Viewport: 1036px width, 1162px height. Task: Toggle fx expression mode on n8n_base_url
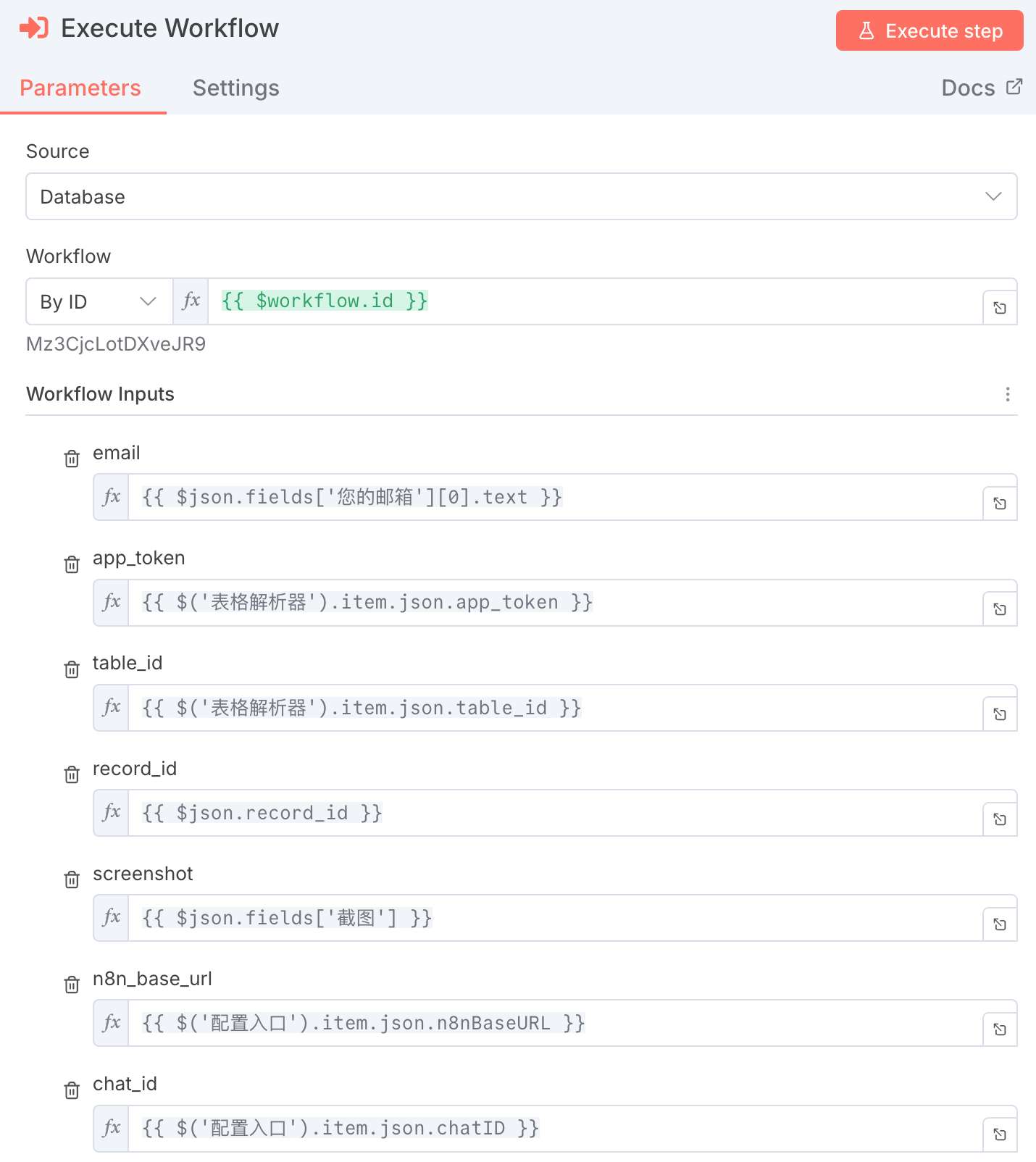pos(112,1023)
